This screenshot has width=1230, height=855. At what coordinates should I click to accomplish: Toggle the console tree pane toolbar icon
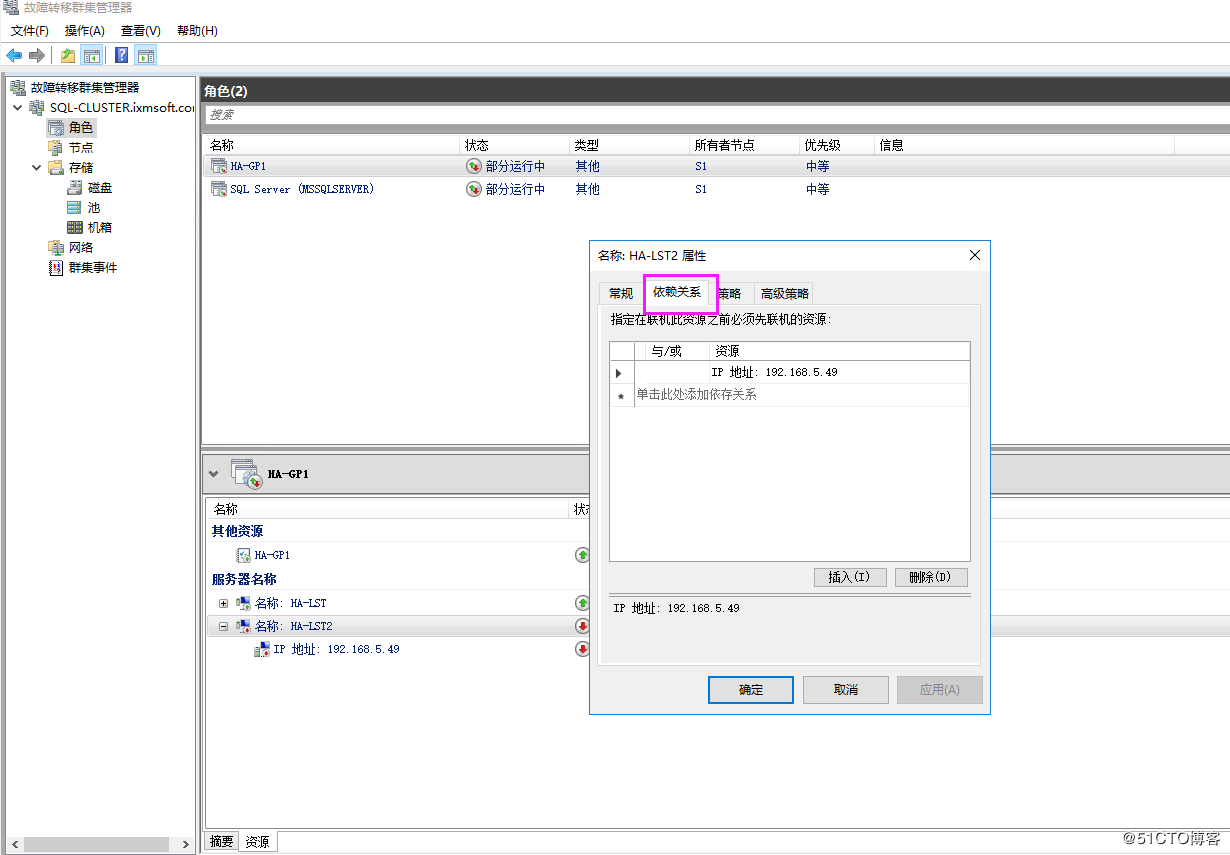[92, 55]
